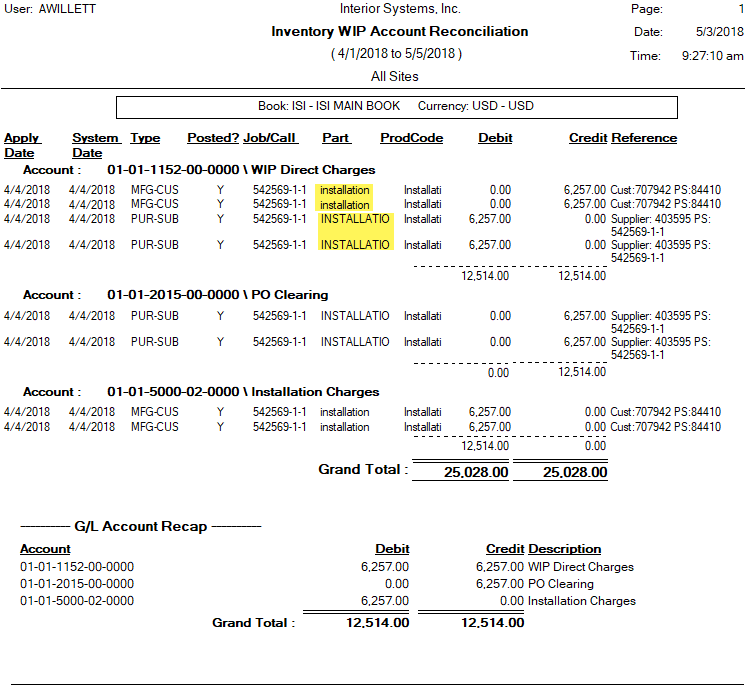Click the recap grand total credit 12,514.00

point(492,622)
